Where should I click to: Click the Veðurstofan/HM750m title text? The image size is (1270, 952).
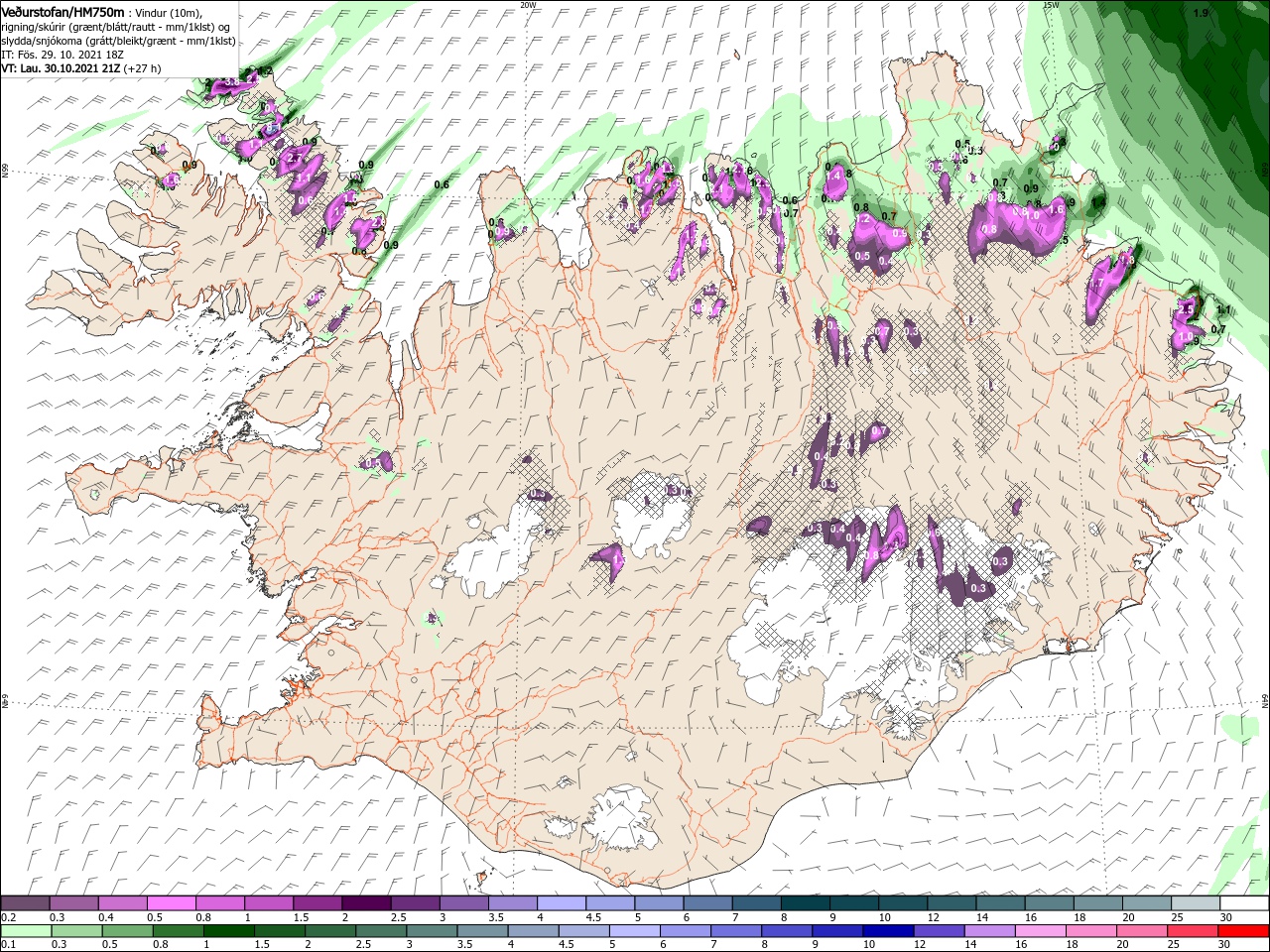[x=63, y=11]
